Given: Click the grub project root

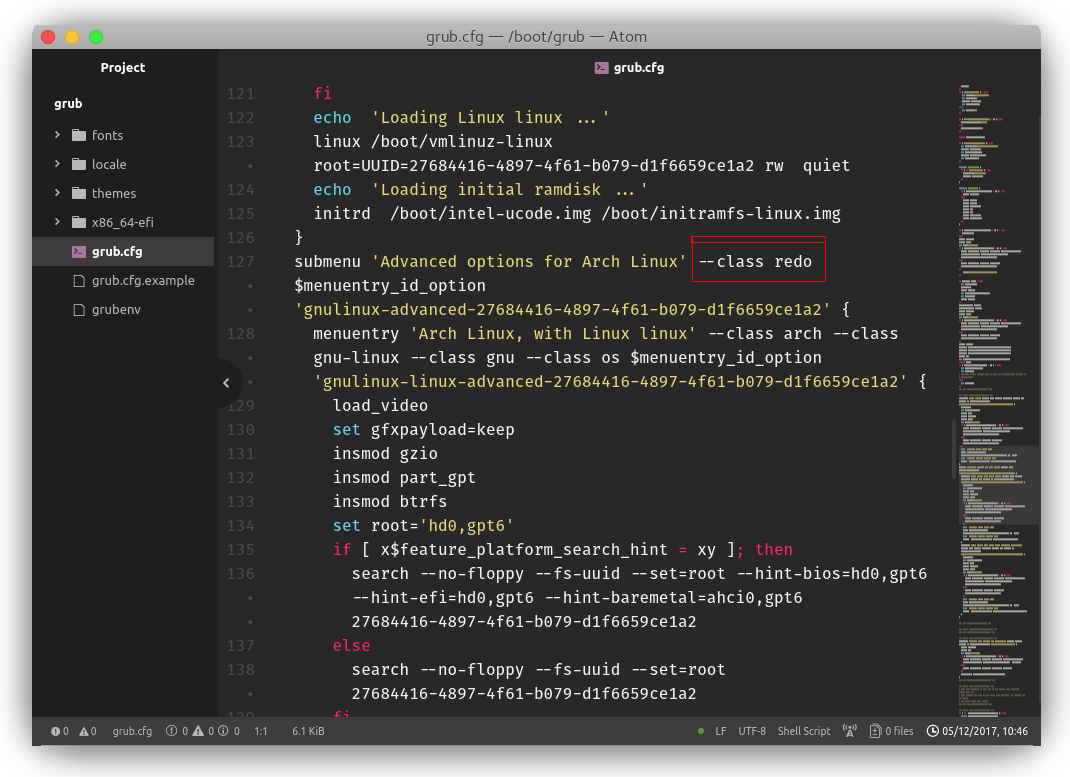Looking at the screenshot, I should click(68, 104).
